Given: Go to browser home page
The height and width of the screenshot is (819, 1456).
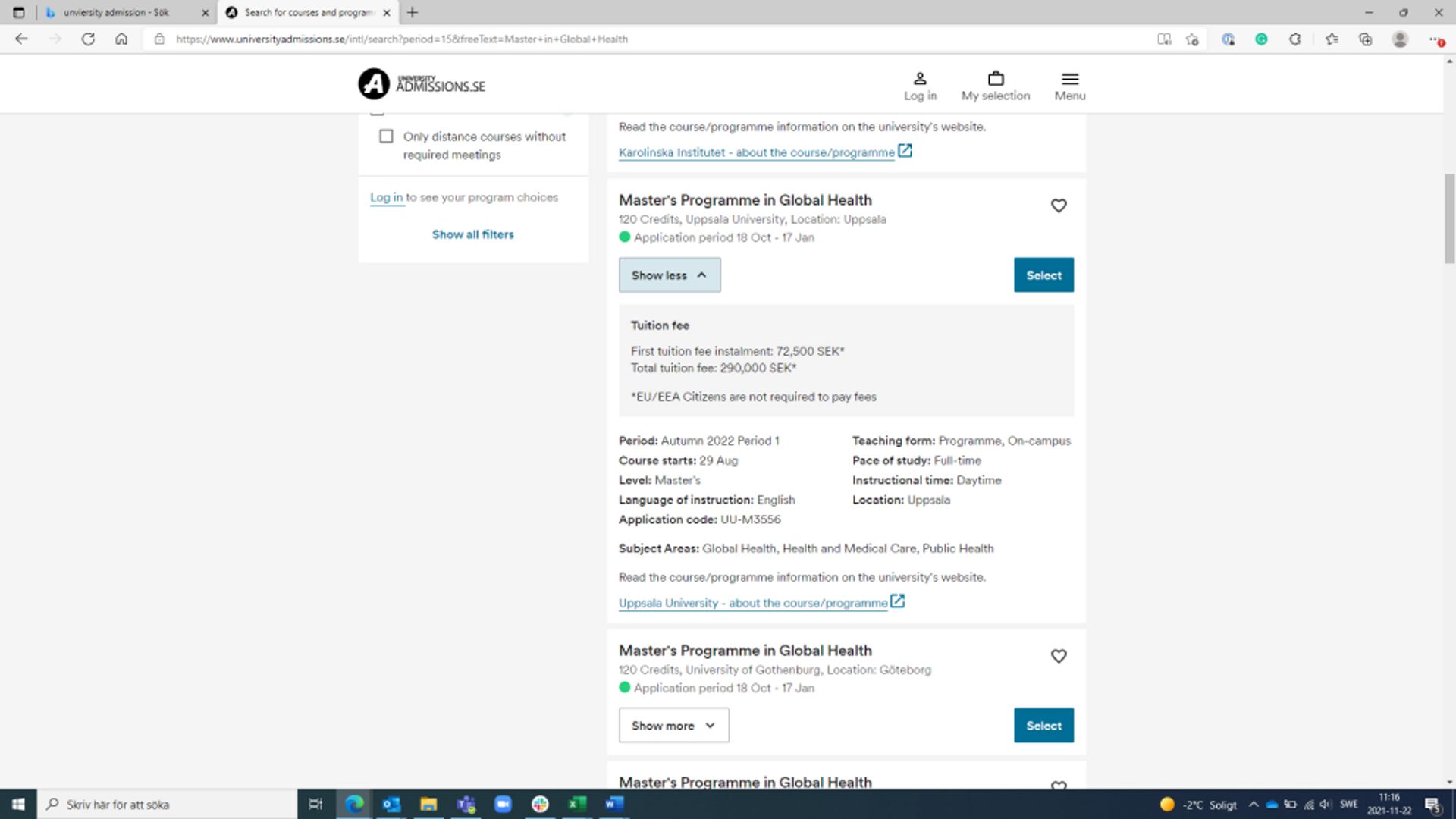Looking at the screenshot, I should coord(121,39).
